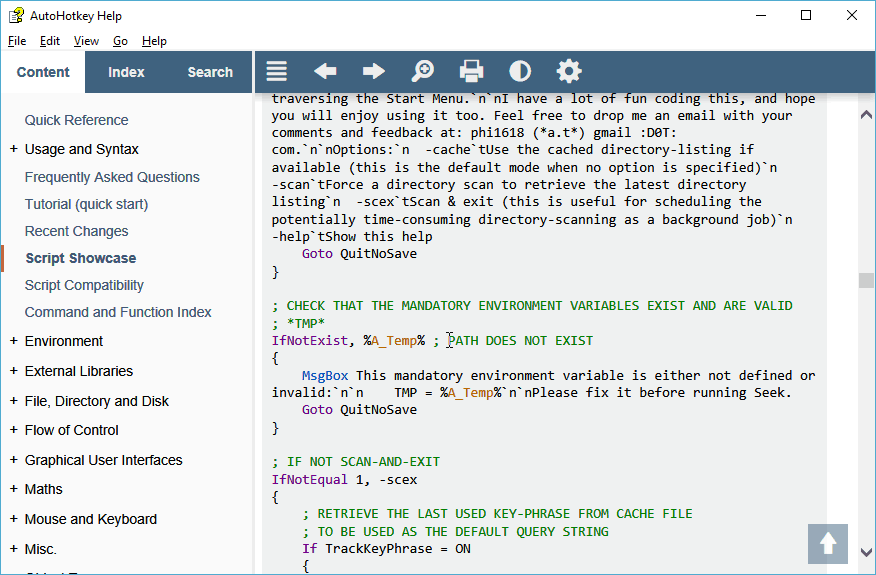Open the Quick Reference page
This screenshot has height=575, width=876.
[76, 120]
